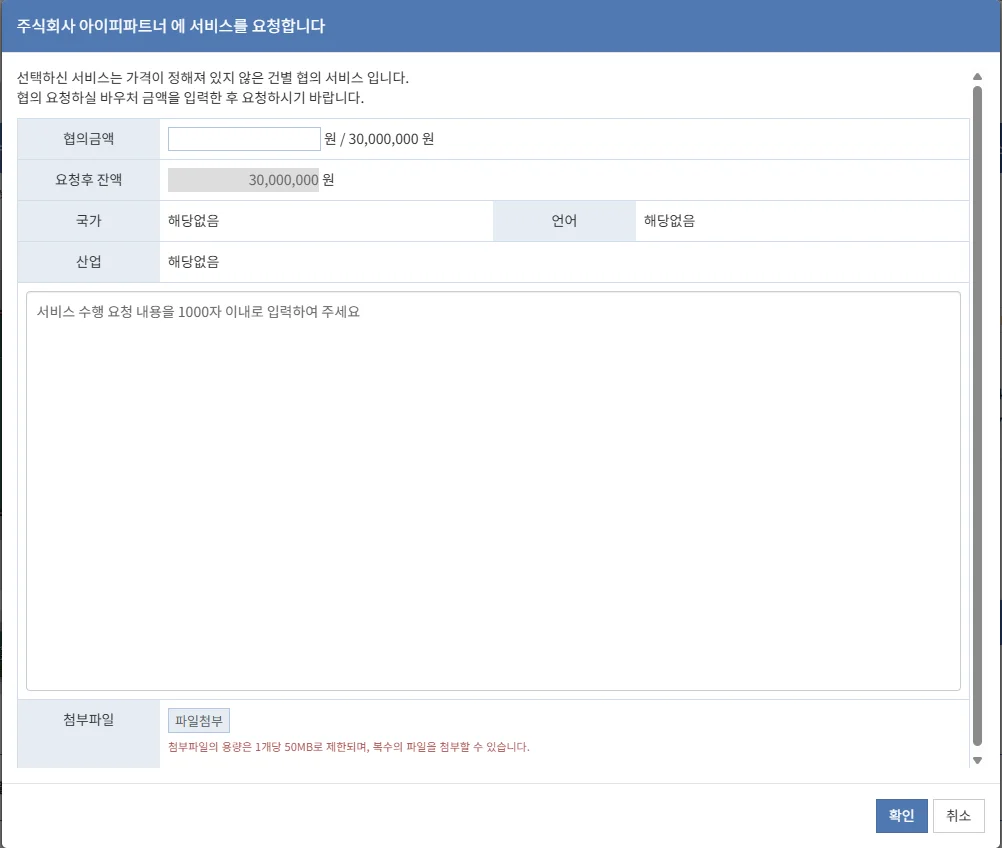Select the 해당없음 value next to 국가
Screen dimensions: 1002x848
(x=193, y=221)
